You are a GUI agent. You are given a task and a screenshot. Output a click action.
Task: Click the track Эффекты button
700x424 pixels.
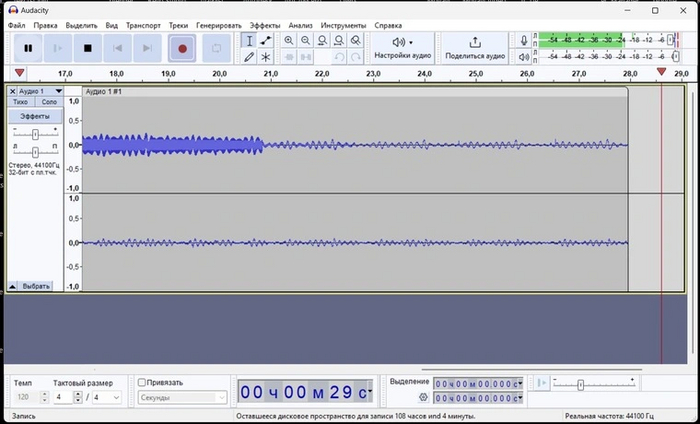[35, 116]
